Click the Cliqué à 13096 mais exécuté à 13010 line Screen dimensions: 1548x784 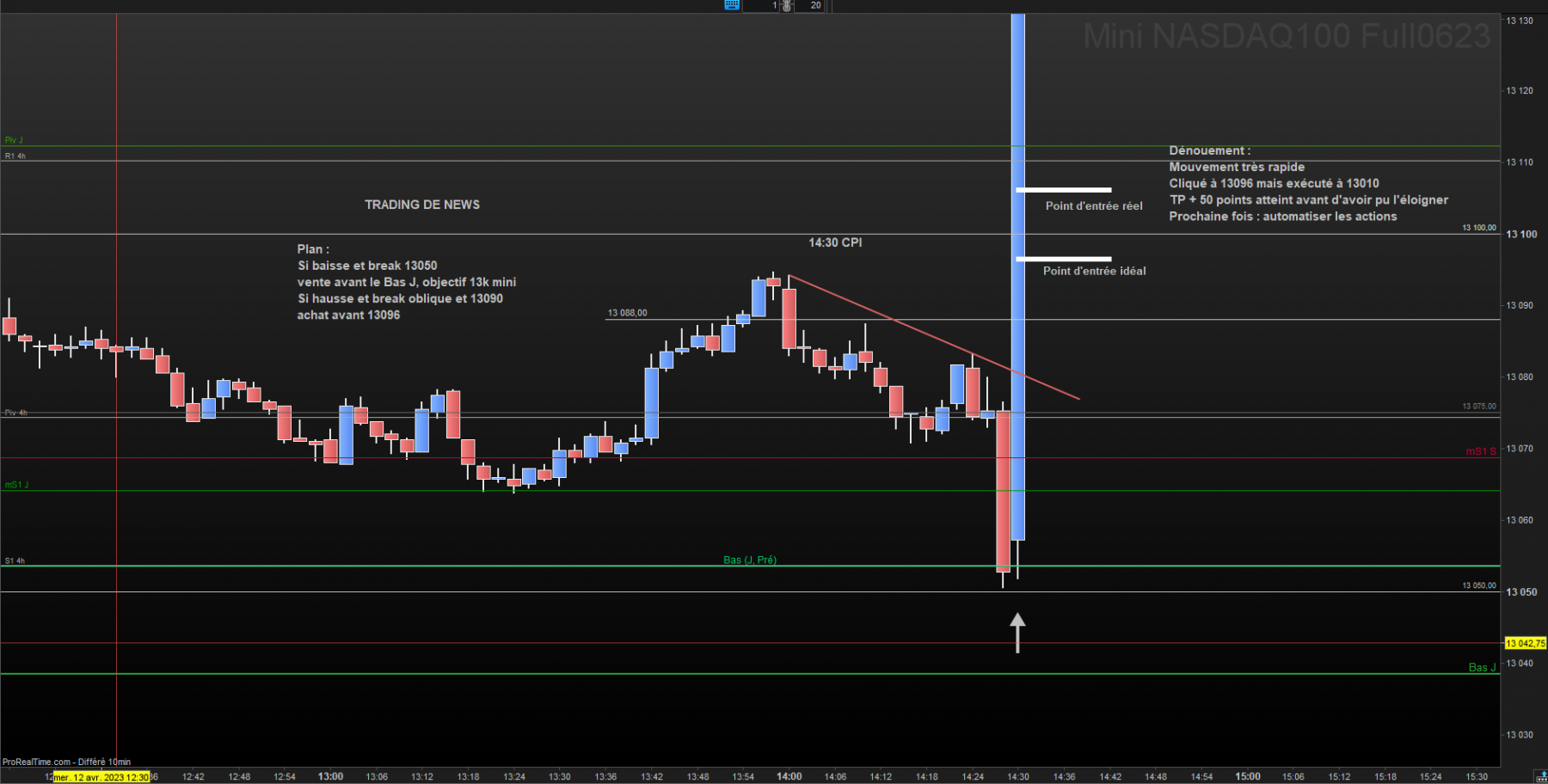(x=1274, y=183)
